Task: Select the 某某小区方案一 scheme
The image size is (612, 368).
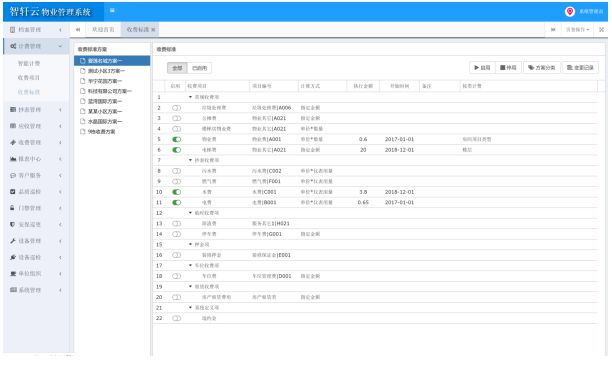Action: [x=105, y=112]
